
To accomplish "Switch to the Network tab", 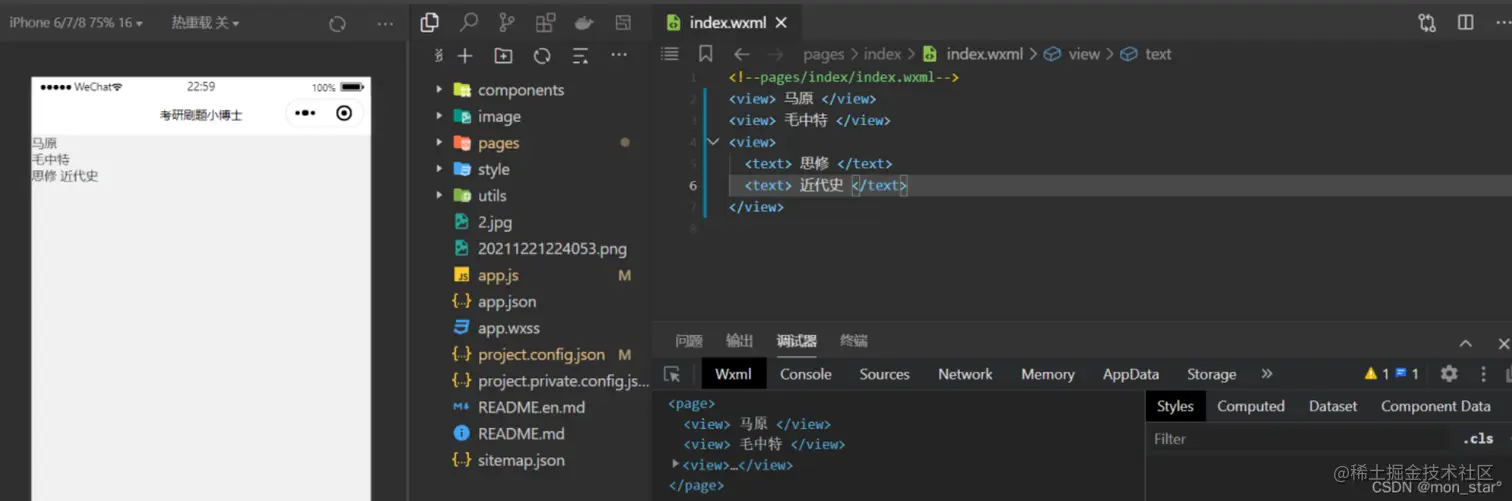I will click(x=965, y=374).
